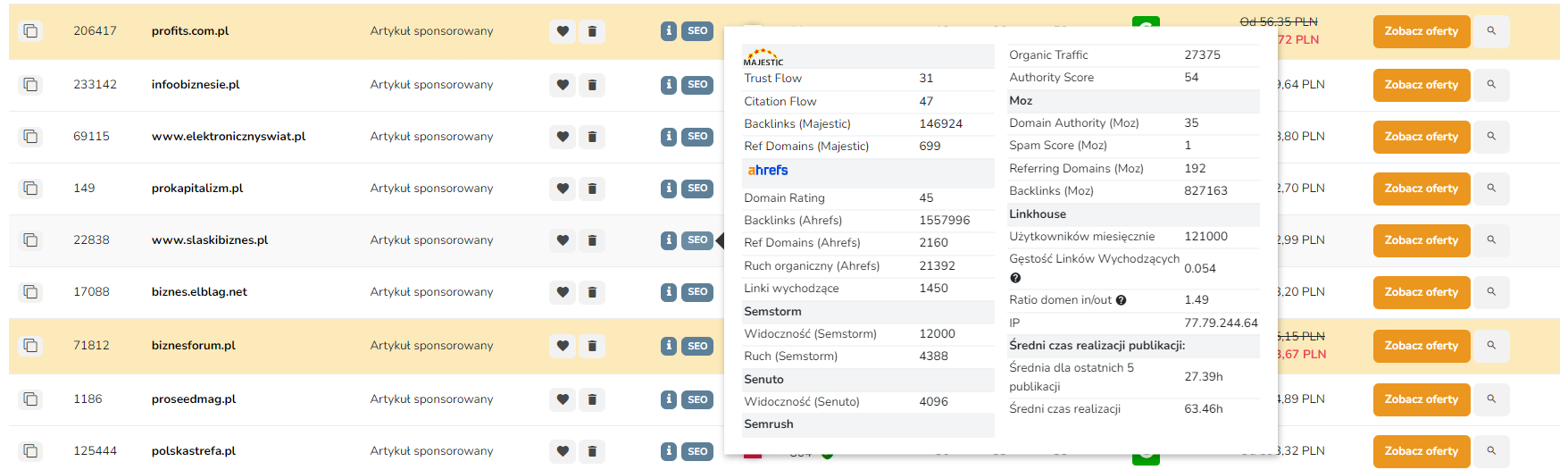1568x470 pixels.
Task: Favorite proseedmag.pl with the heart icon
Action: click(563, 399)
